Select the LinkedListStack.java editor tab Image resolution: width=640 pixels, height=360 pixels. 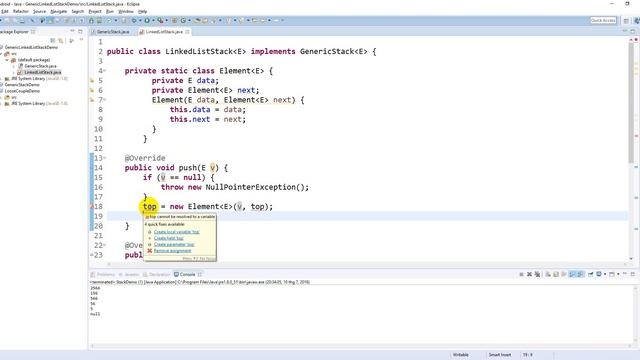click(164, 32)
